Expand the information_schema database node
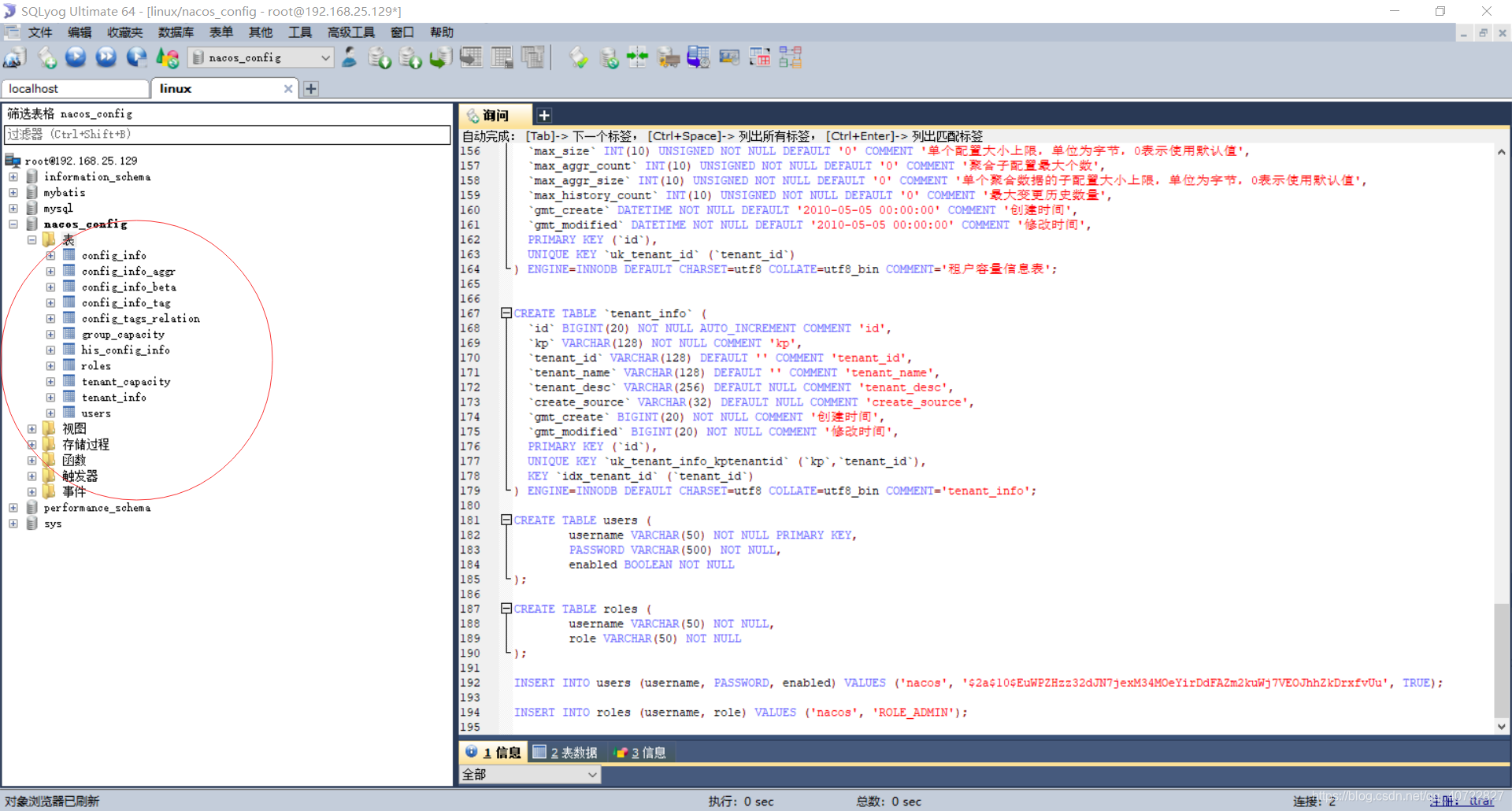Screen dimensions: 1512x811 13,177
